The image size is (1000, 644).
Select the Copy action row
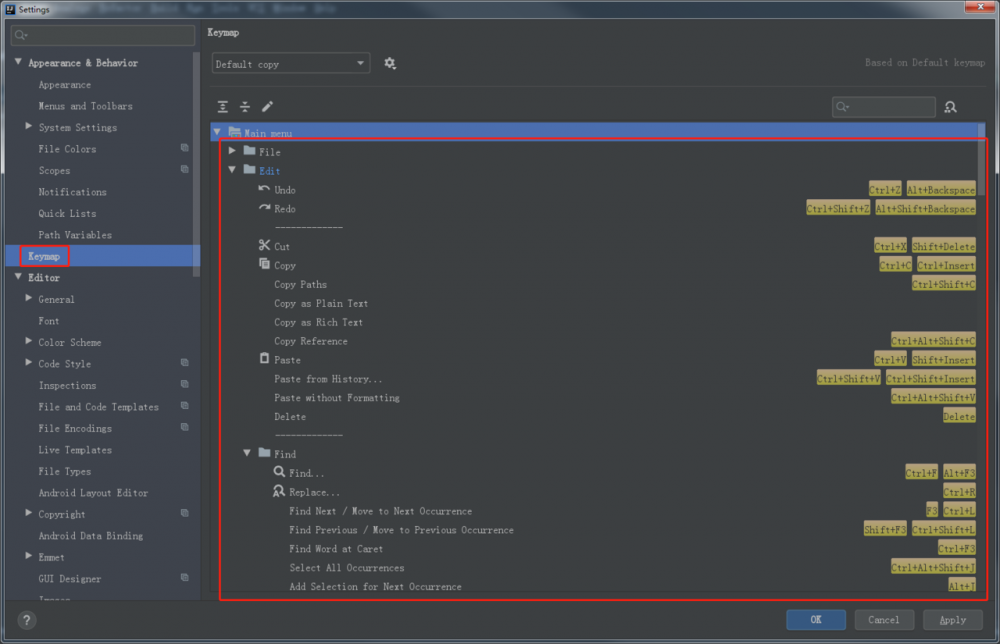click(x=598, y=265)
